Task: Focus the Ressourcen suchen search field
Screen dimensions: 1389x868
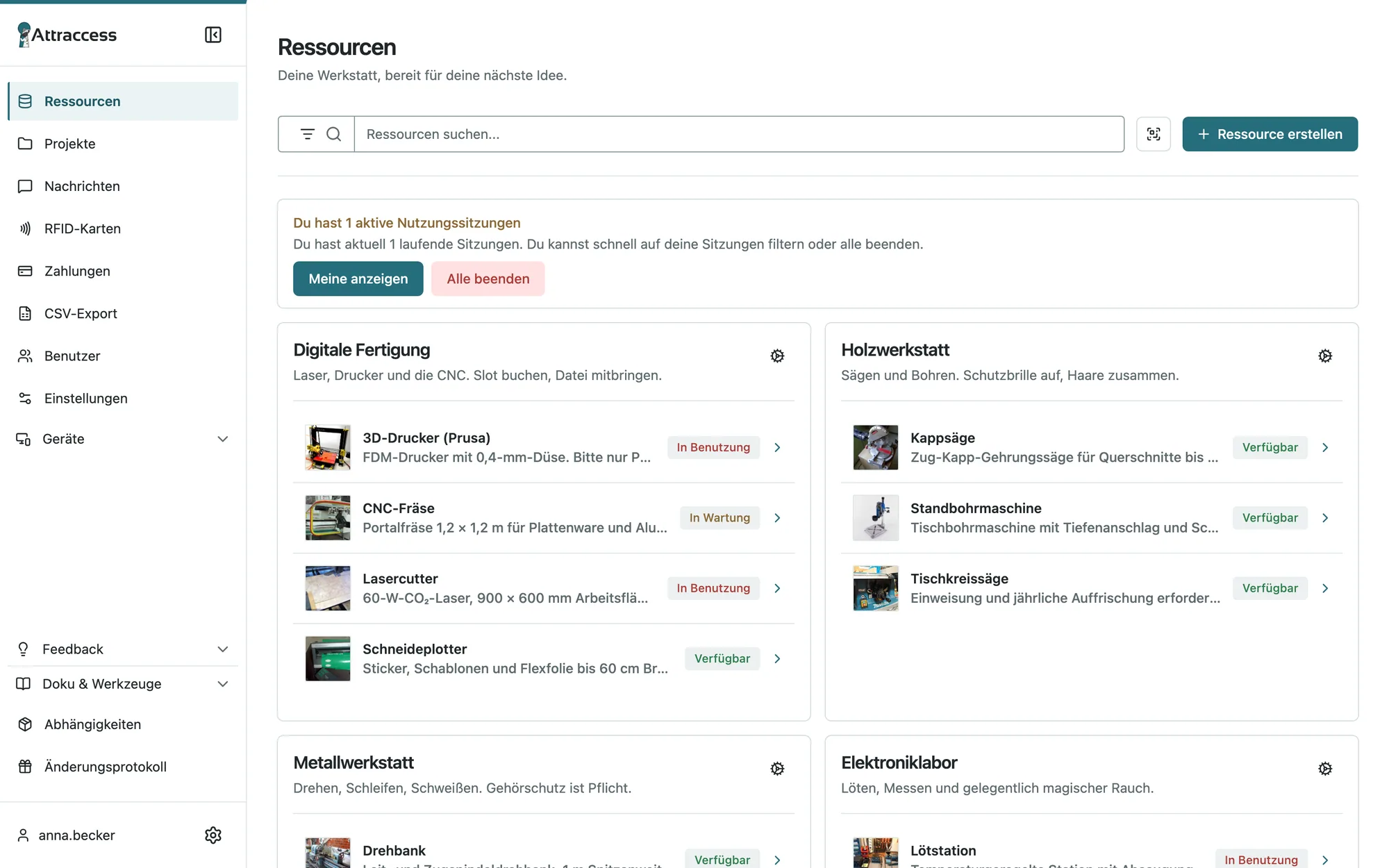Action: coord(739,134)
